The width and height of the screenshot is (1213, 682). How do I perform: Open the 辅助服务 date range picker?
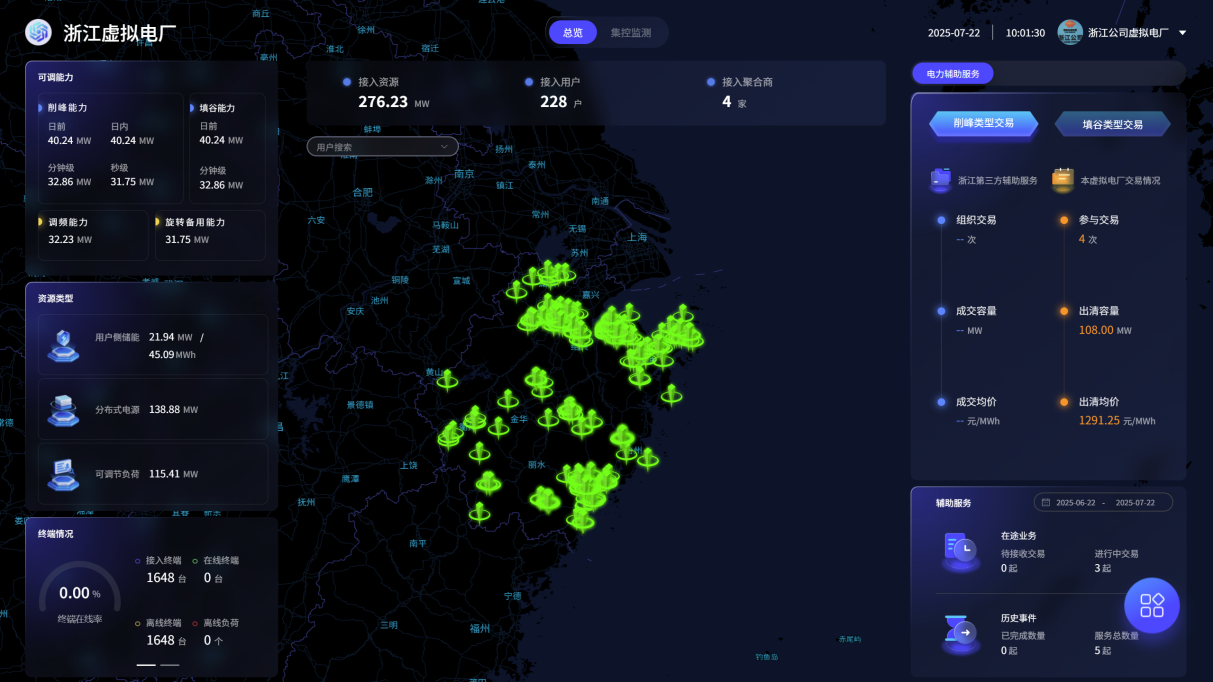[1103, 503]
